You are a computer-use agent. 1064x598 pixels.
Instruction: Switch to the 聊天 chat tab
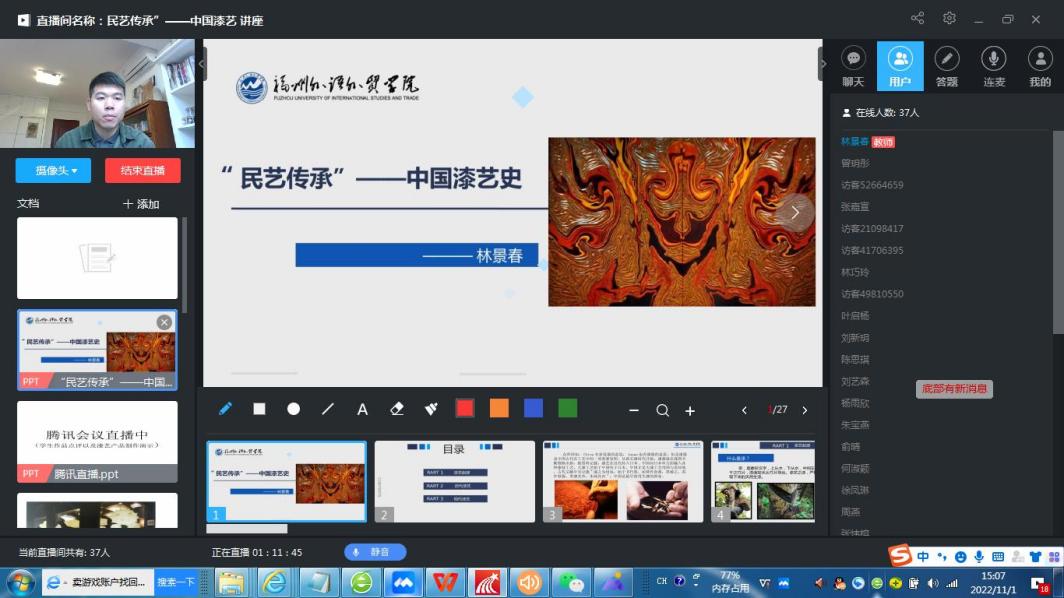tap(853, 67)
